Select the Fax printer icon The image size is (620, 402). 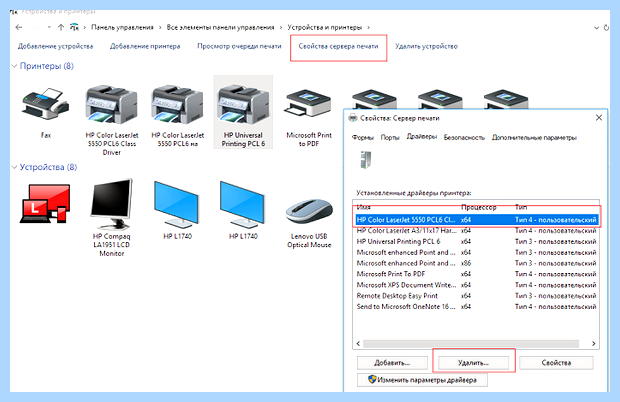(x=45, y=104)
